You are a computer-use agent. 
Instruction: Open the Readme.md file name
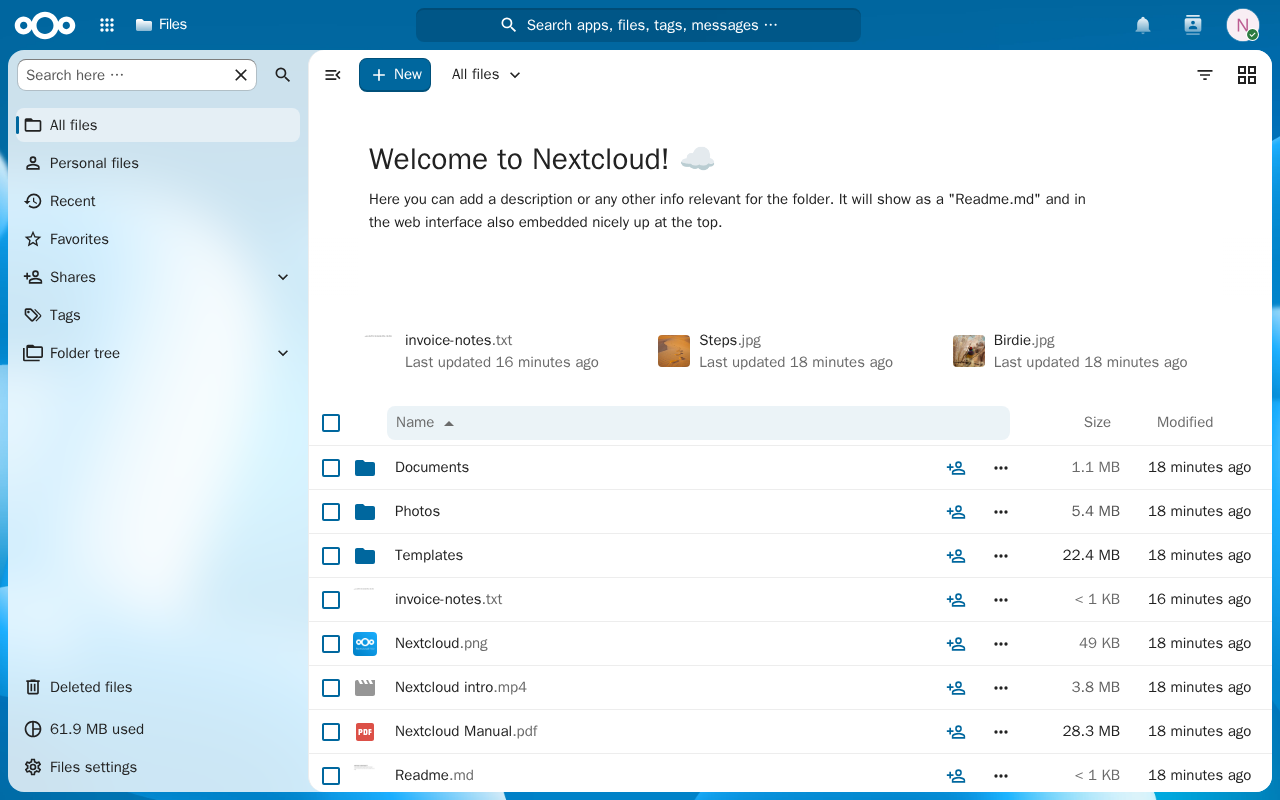434,776
